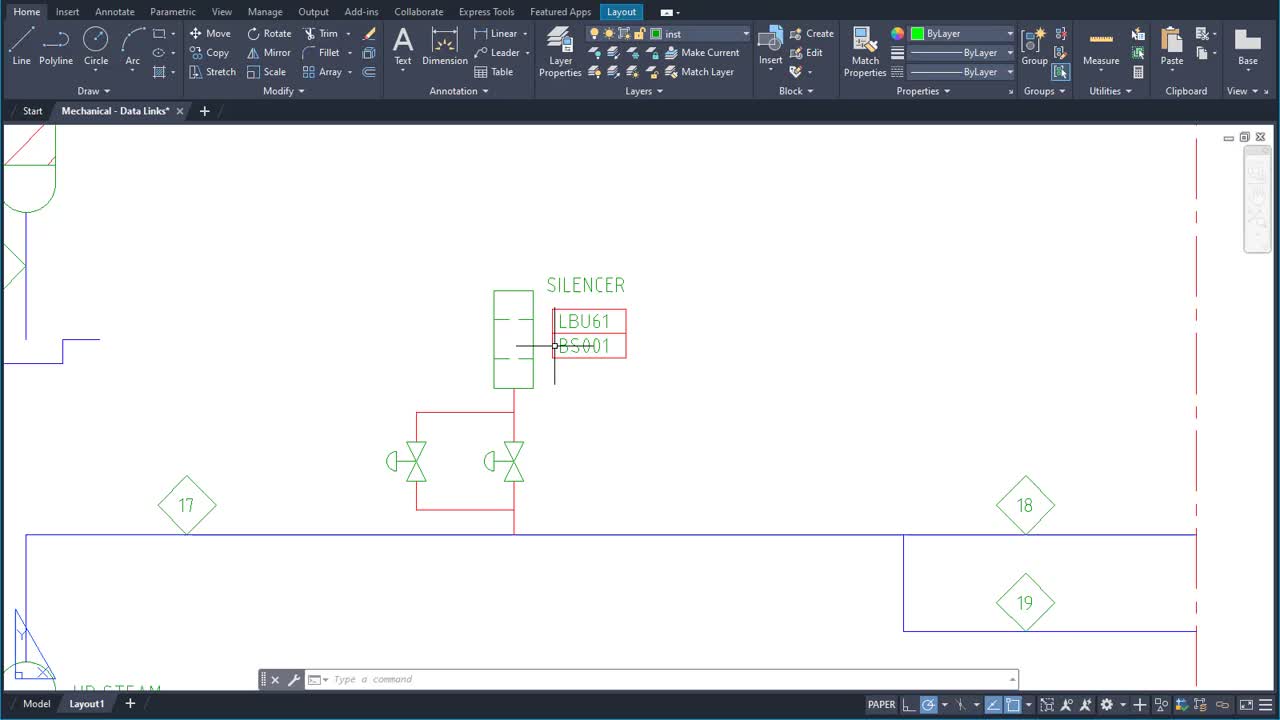Activate Match Properties tool
This screenshot has height=720, width=1280.
point(865,52)
